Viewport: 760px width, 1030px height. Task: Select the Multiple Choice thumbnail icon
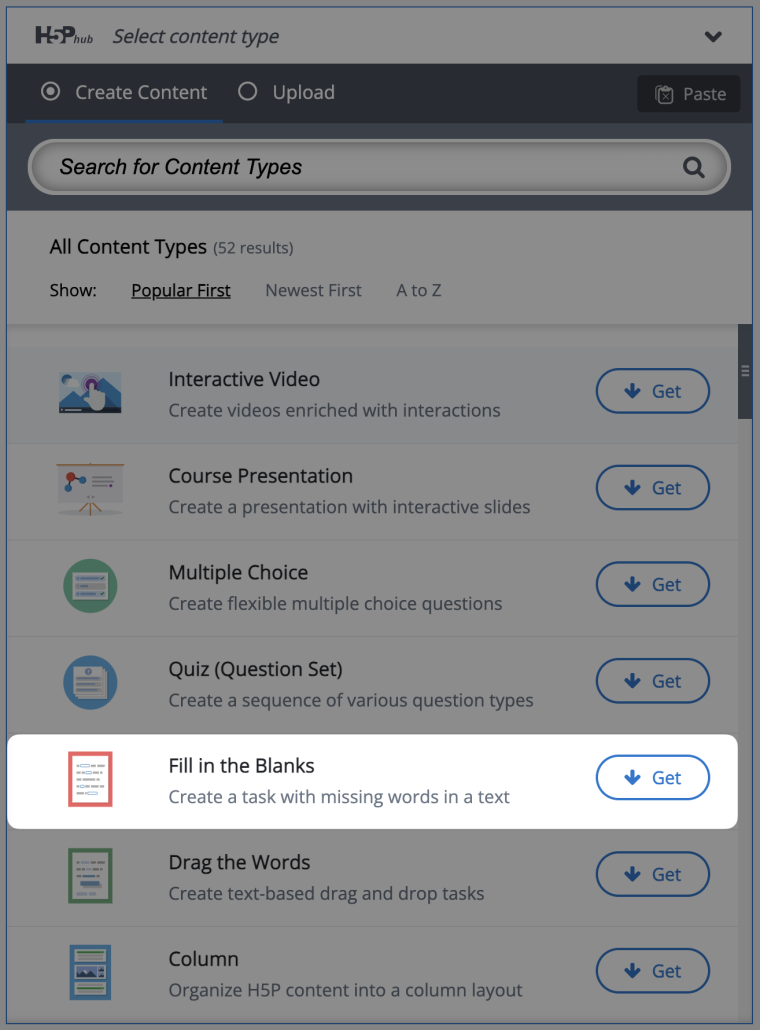(90, 586)
